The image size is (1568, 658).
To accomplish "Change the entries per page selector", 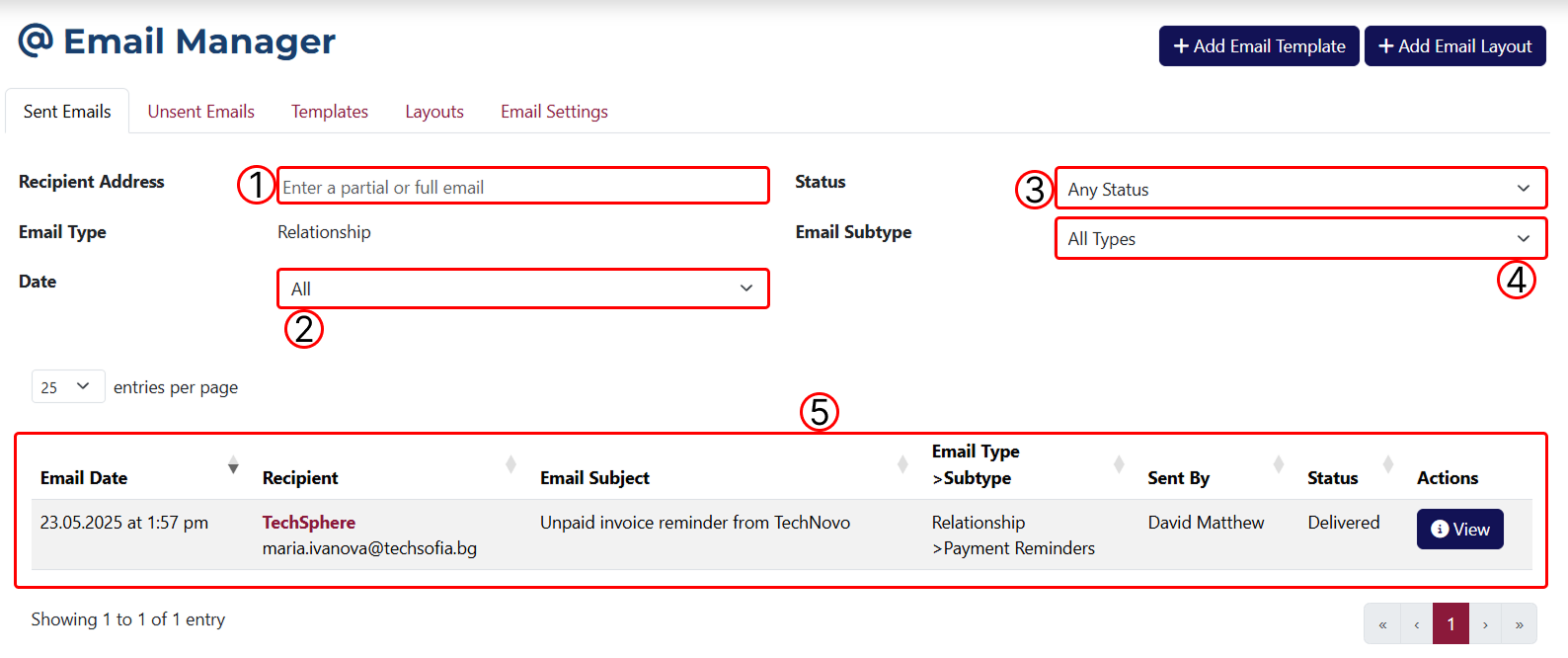I will point(68,387).
